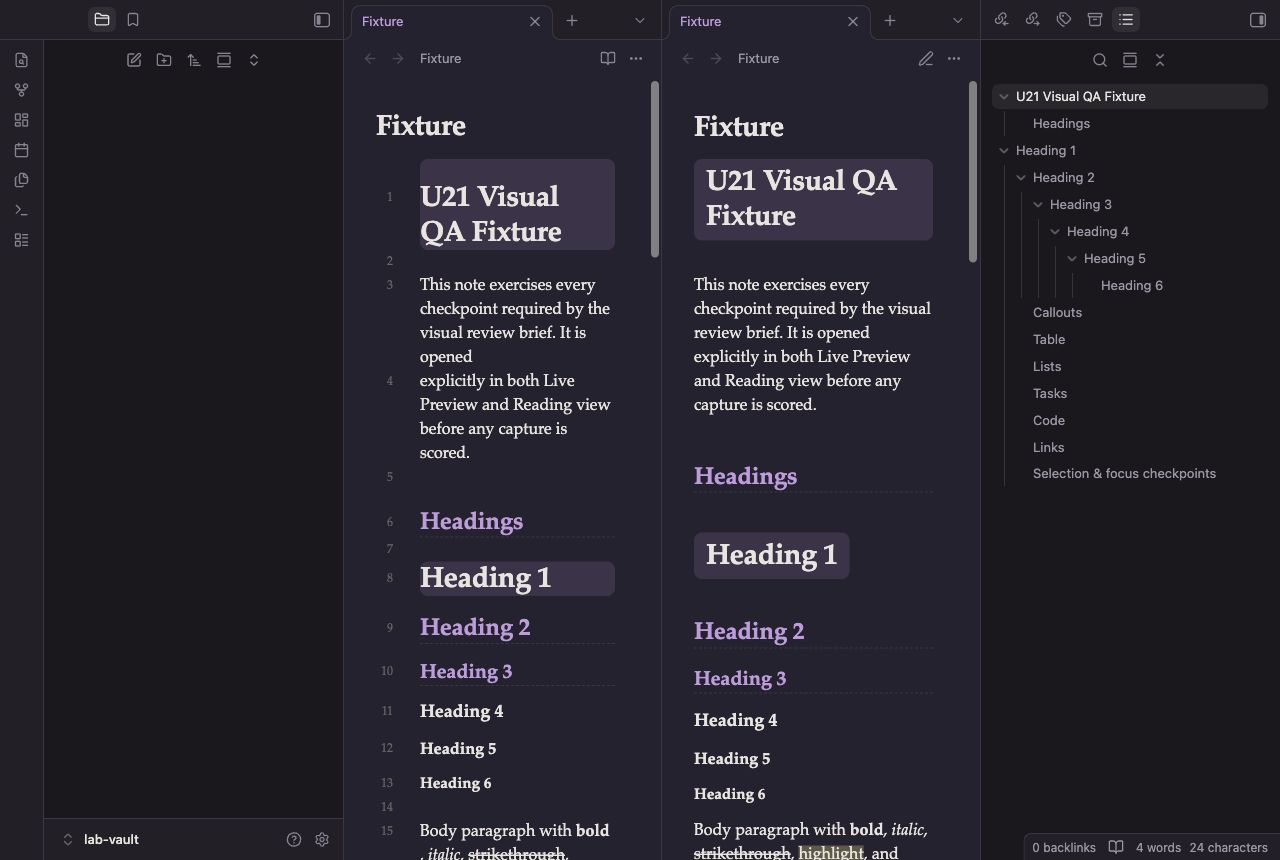This screenshot has width=1280, height=860.
Task: Click 0 backlinks in status bar
Action: click(1064, 848)
